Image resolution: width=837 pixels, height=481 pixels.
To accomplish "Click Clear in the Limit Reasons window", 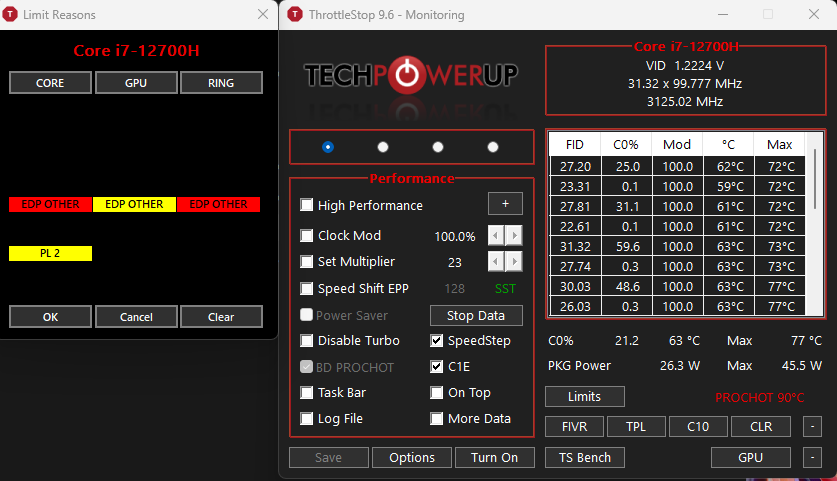I will pos(221,317).
